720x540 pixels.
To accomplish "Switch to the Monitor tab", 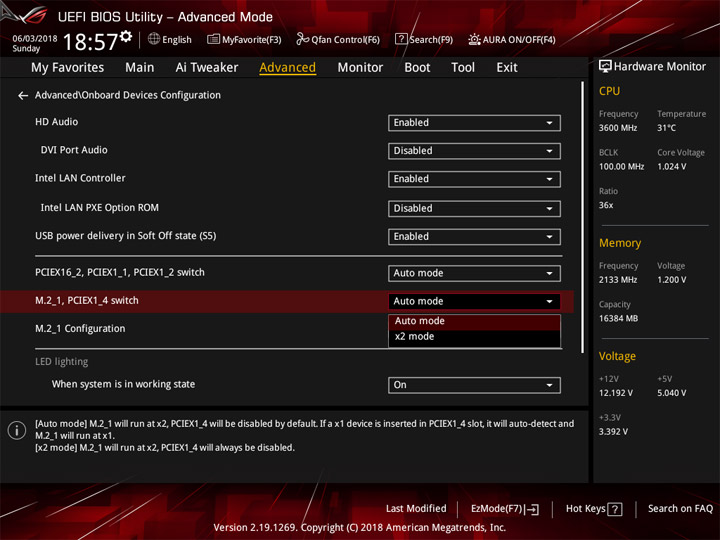I will pyautogui.click(x=360, y=68).
